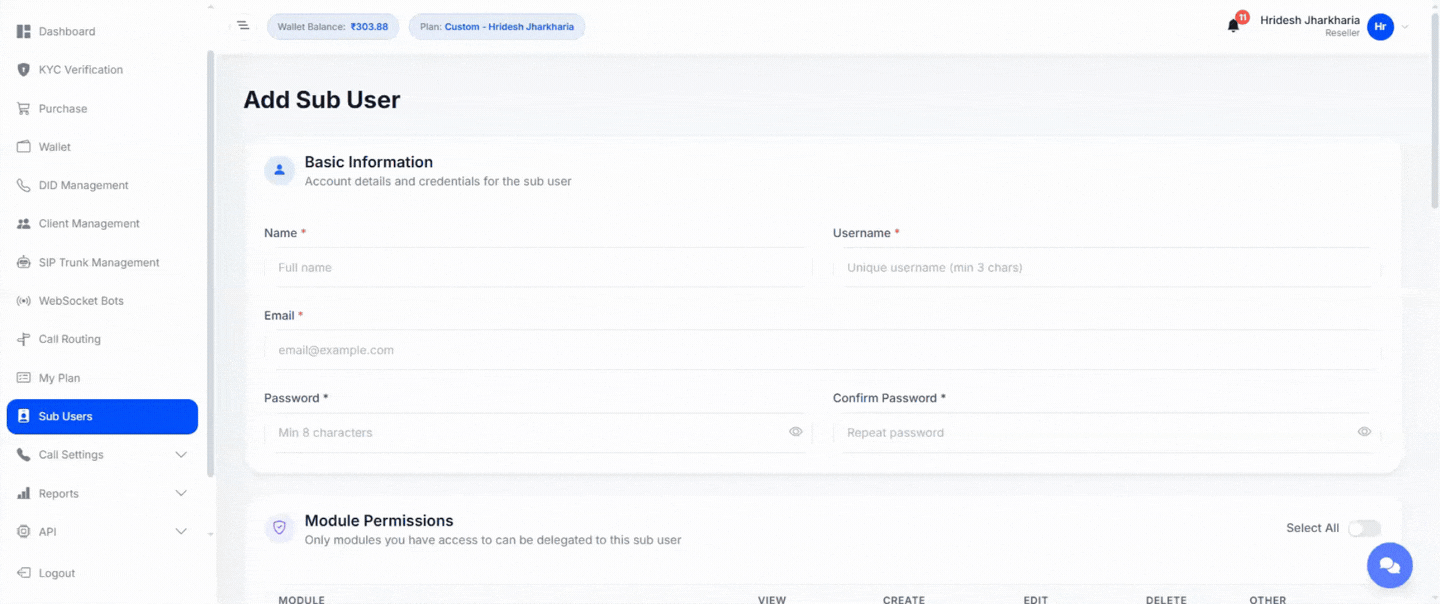Image resolution: width=1440 pixels, height=604 pixels.
Task: Click the Module Permissions shield icon
Action: 280,528
